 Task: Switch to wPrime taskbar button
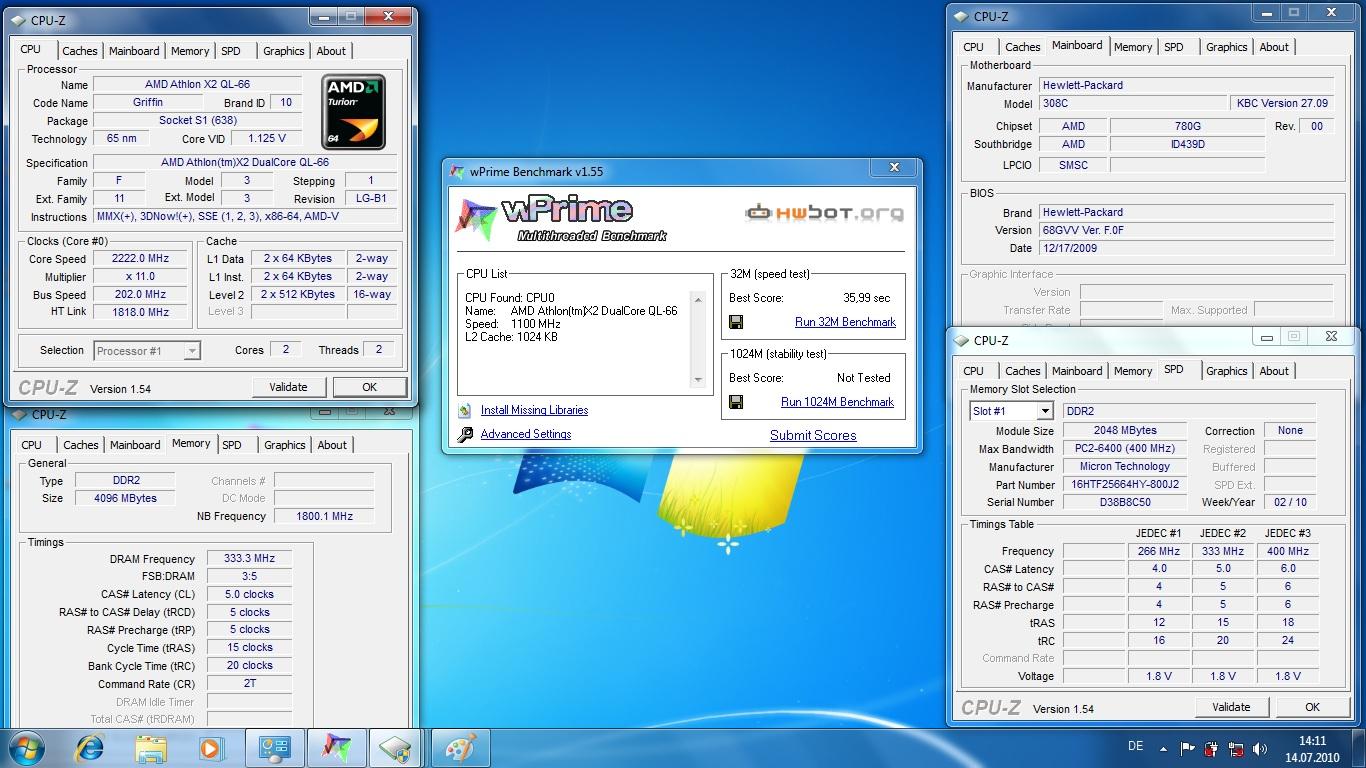(x=336, y=748)
